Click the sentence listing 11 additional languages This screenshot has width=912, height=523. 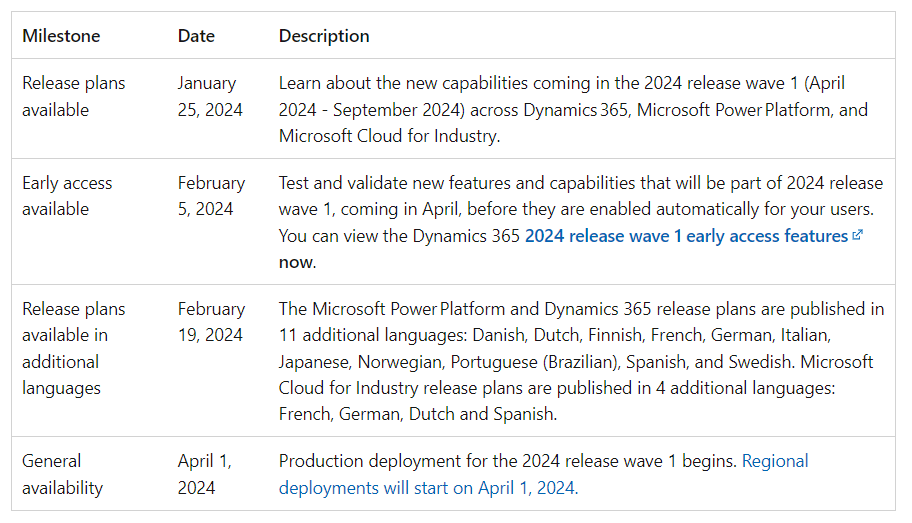click(580, 335)
